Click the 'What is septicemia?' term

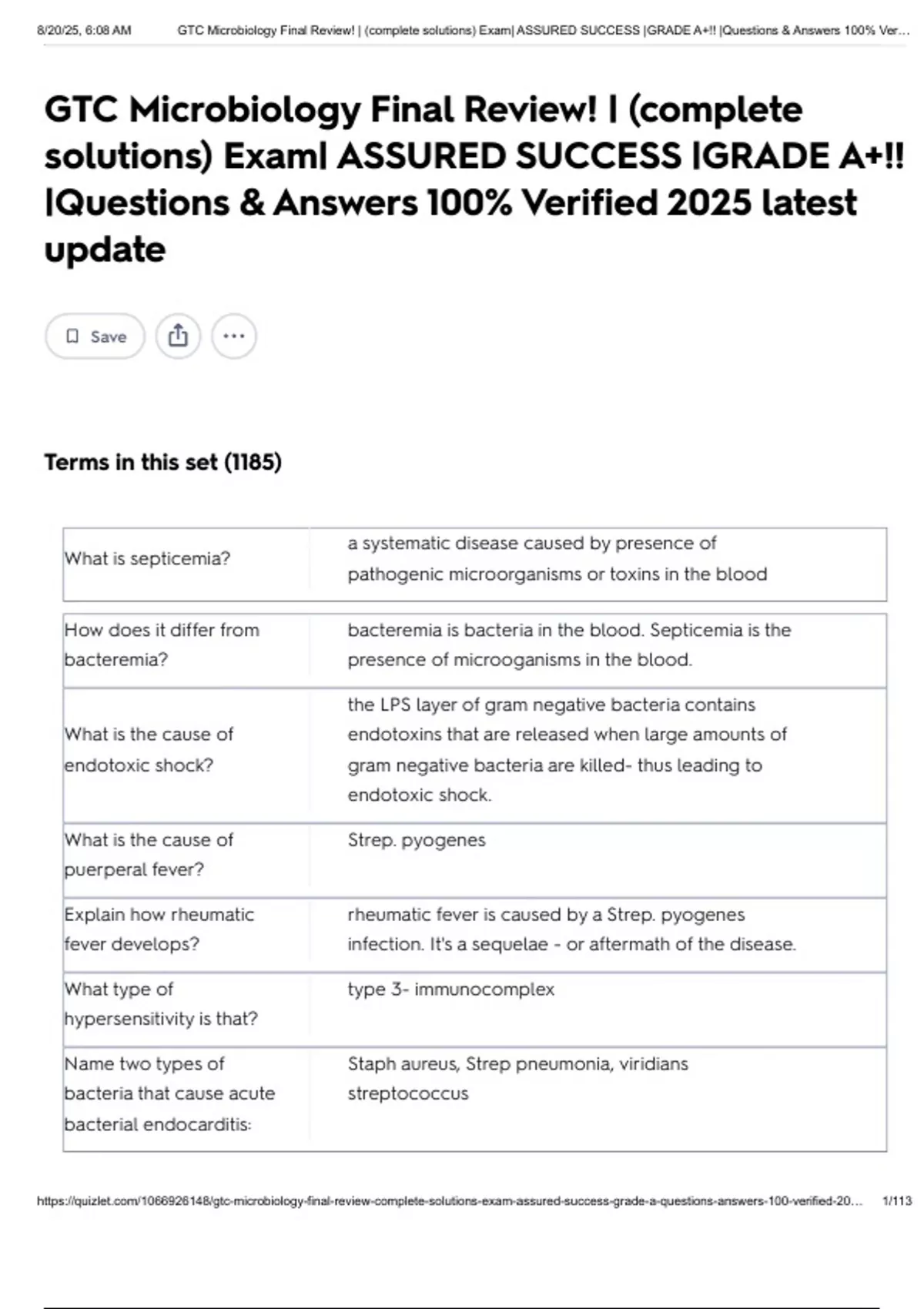coord(148,559)
